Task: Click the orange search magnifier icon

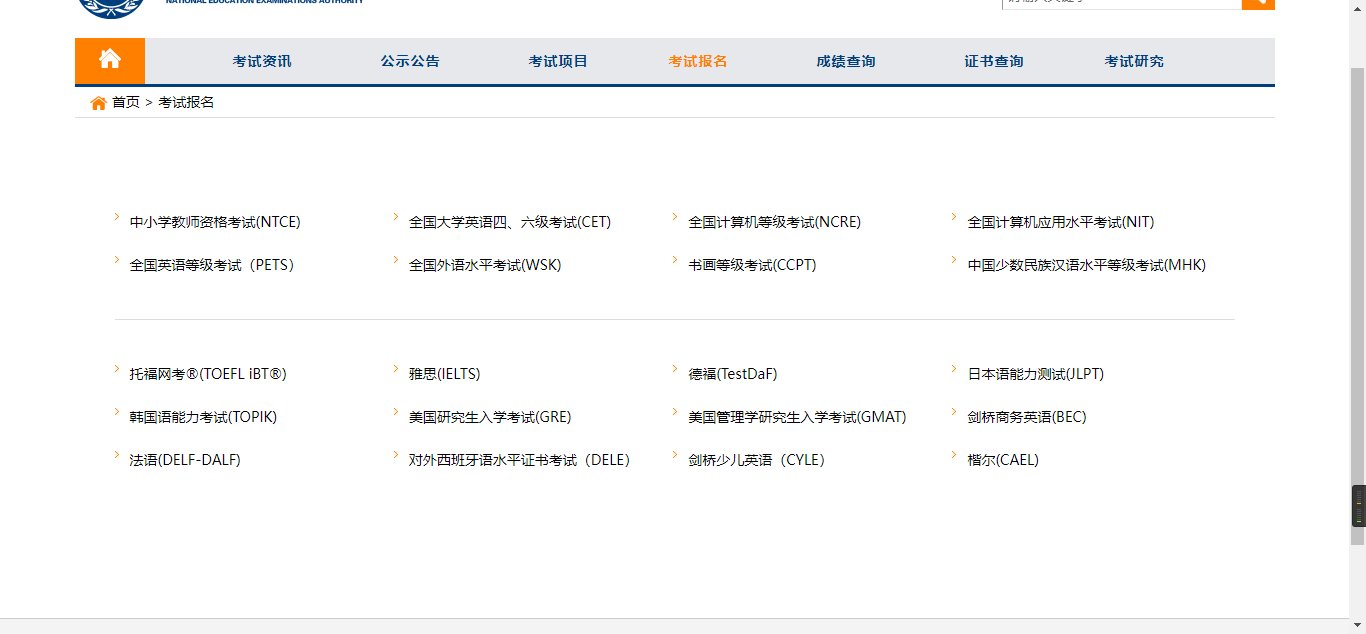Action: tap(1257, 3)
